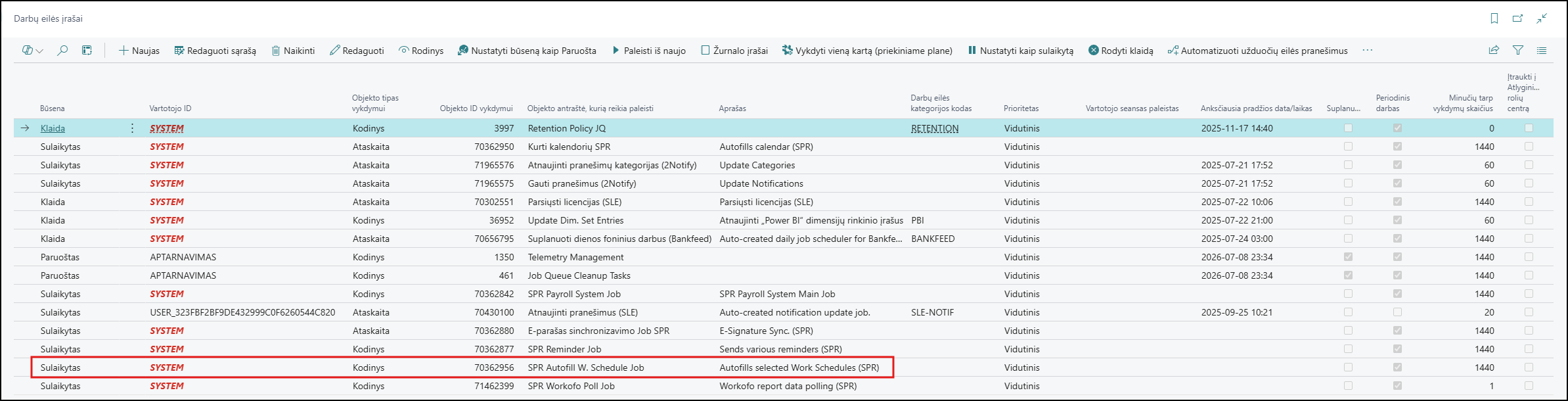Open row menu dots for Klaida row
Image resolution: width=1568 pixels, height=401 pixels.
coord(133,128)
